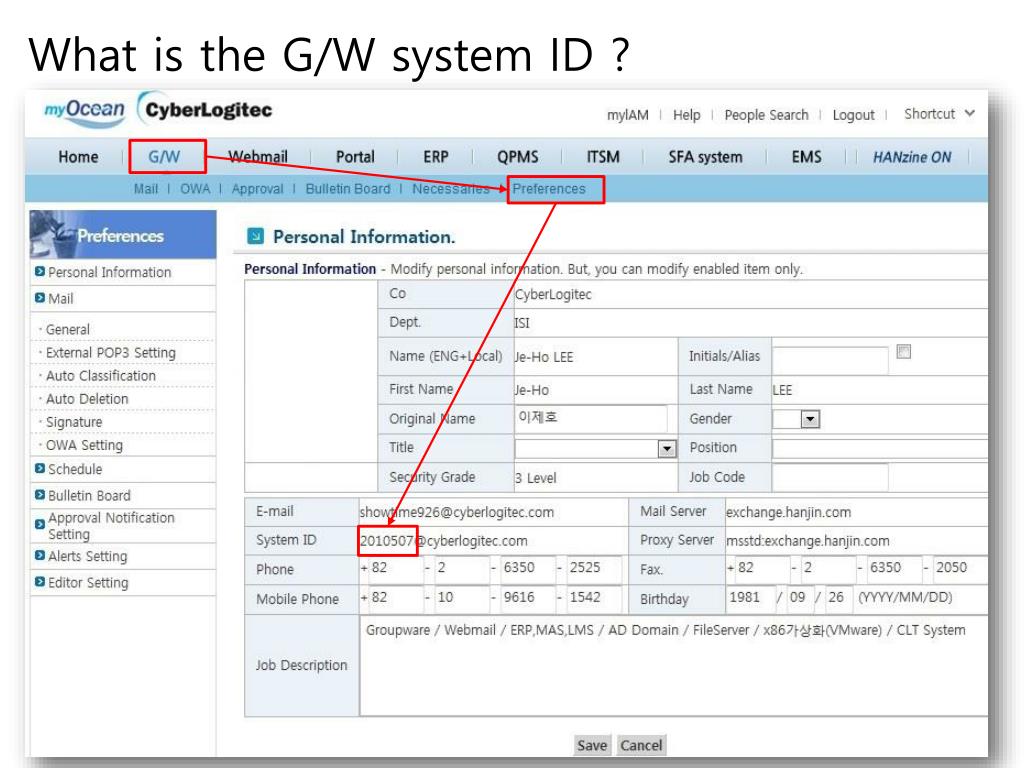Open the EMS menu
This screenshot has width=1024, height=768.
(x=807, y=157)
